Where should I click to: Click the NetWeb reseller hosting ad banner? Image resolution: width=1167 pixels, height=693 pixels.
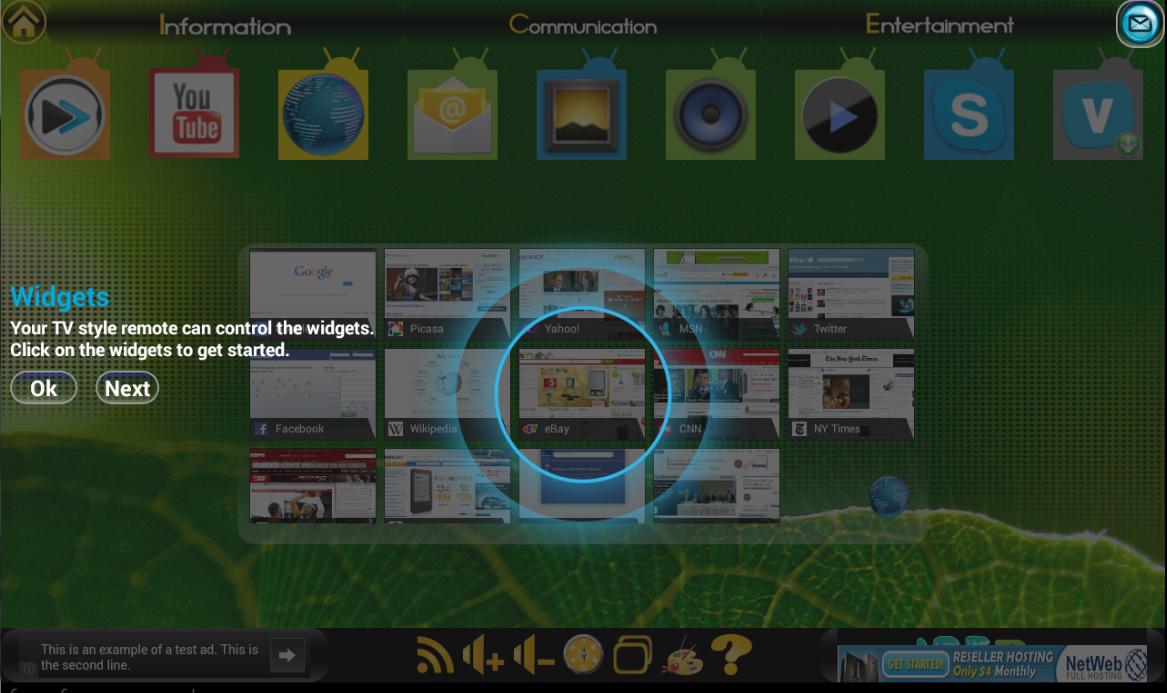[x=992, y=663]
